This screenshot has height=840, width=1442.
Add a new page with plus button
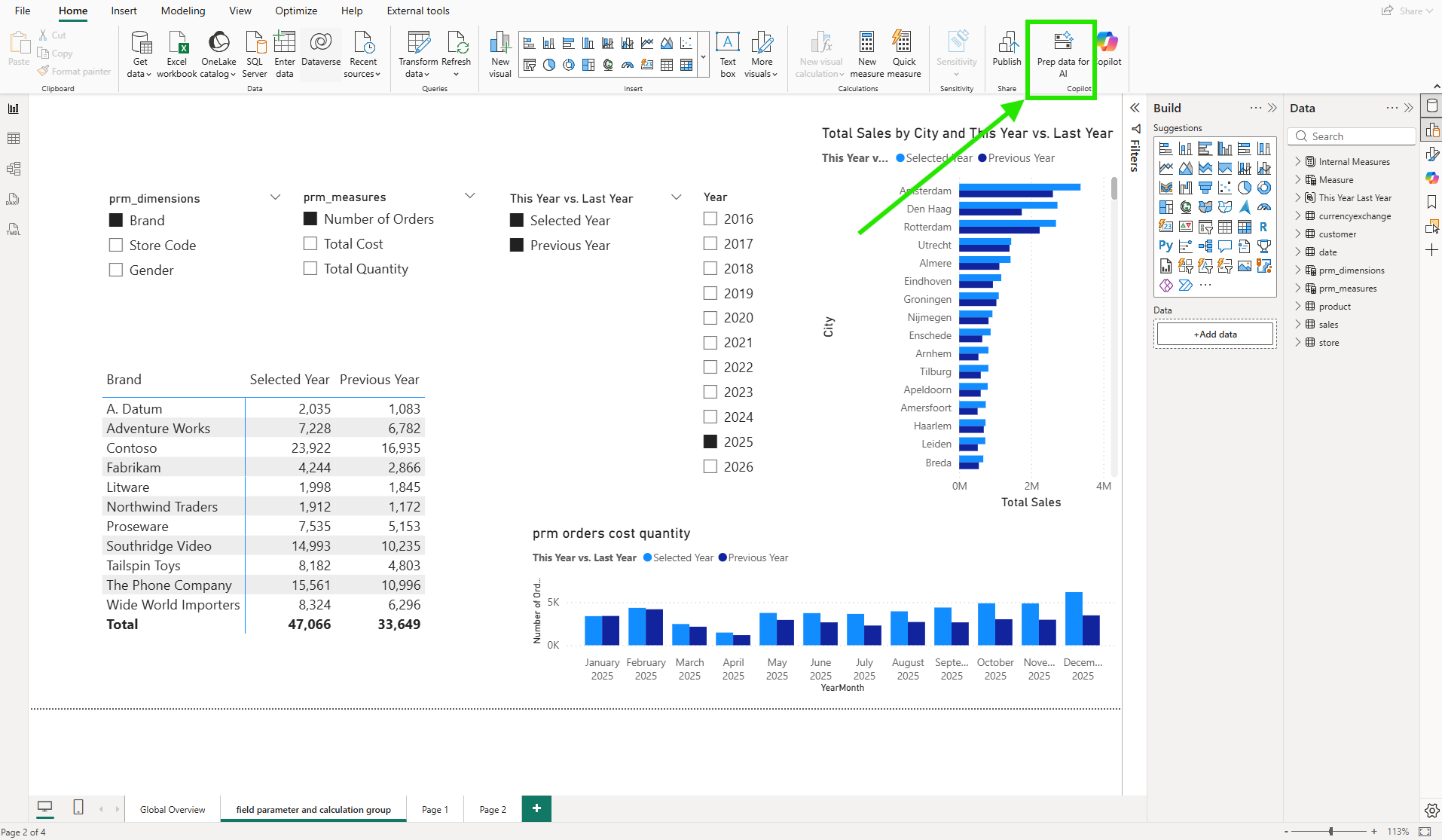coord(536,808)
